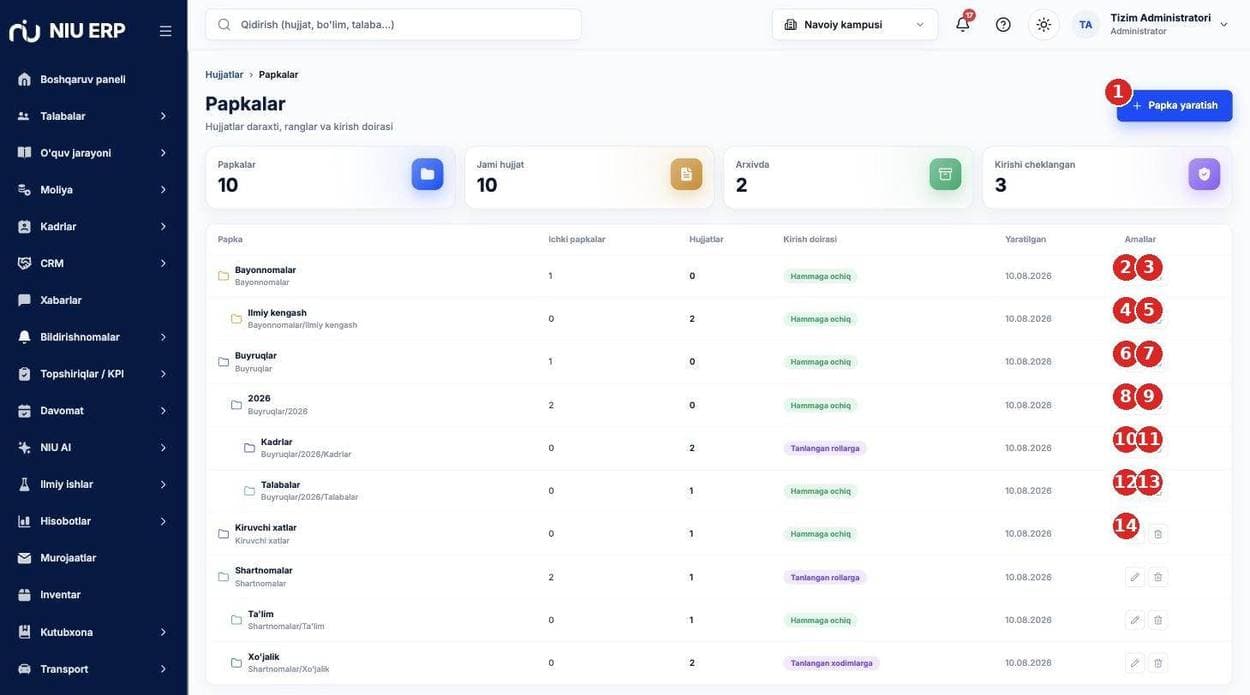1250x695 pixels.
Task: Click the blue folder icon on Papkalar card
Action: (x=427, y=174)
